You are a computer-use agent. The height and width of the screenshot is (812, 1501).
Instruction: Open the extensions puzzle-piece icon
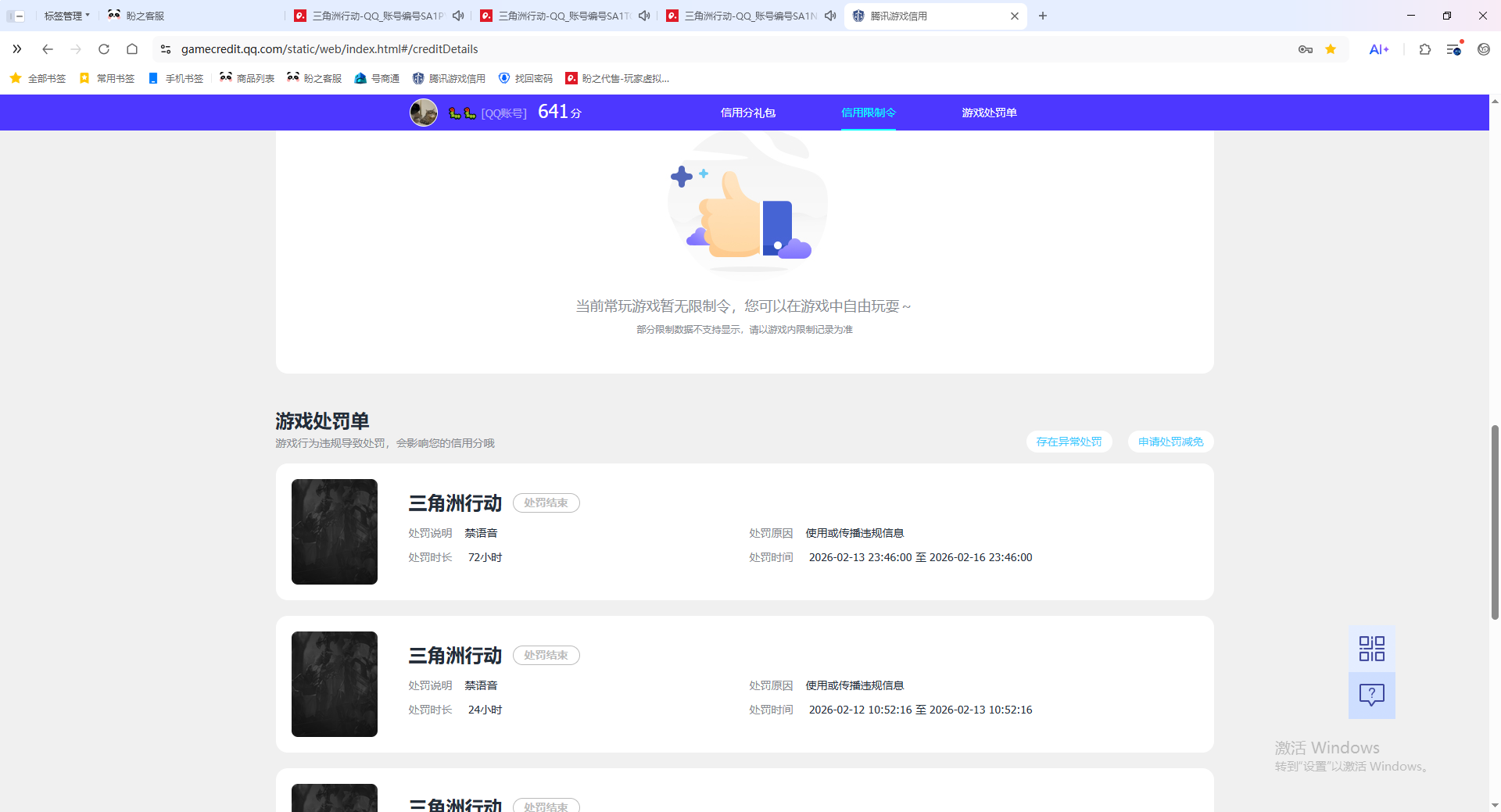[1424, 48]
